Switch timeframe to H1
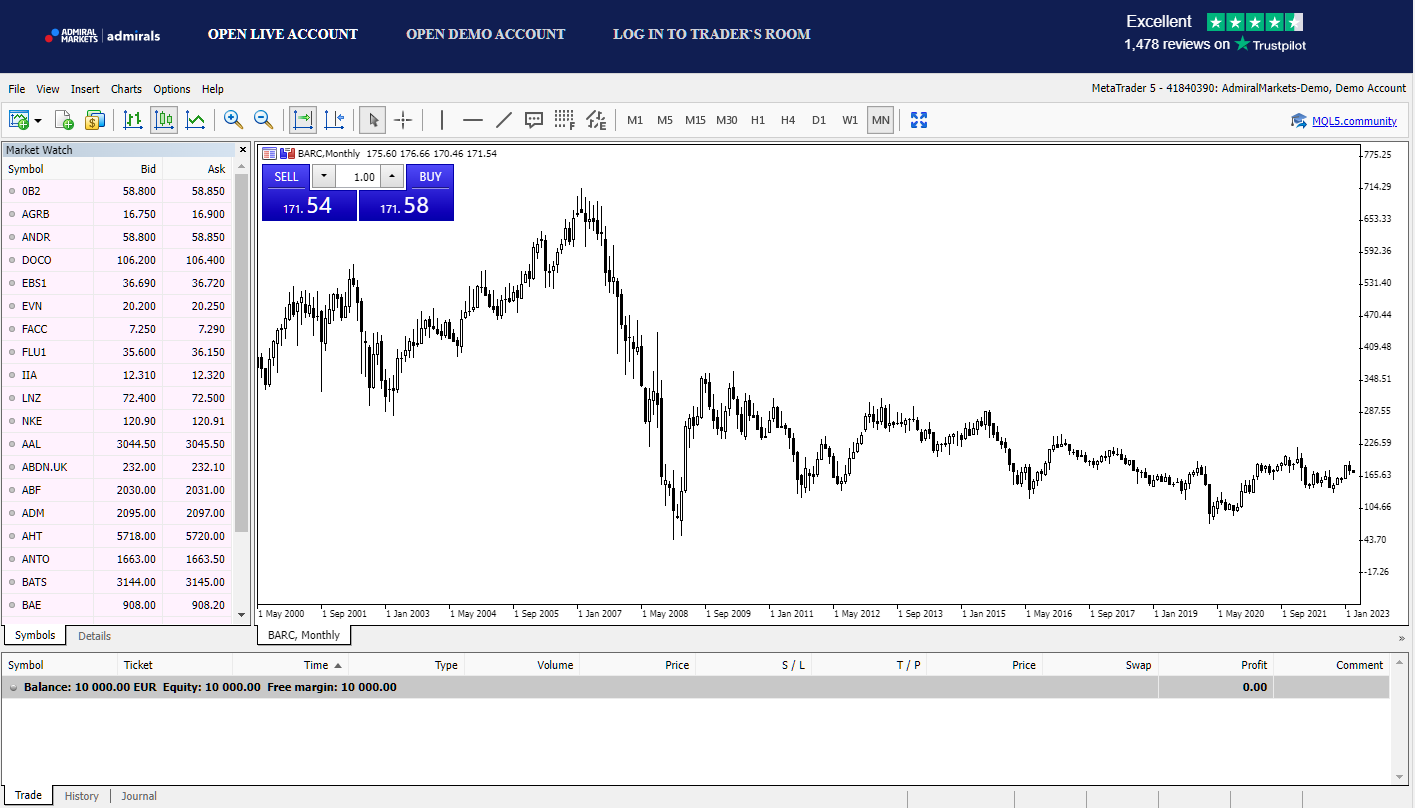The image size is (1415, 808). (x=758, y=120)
